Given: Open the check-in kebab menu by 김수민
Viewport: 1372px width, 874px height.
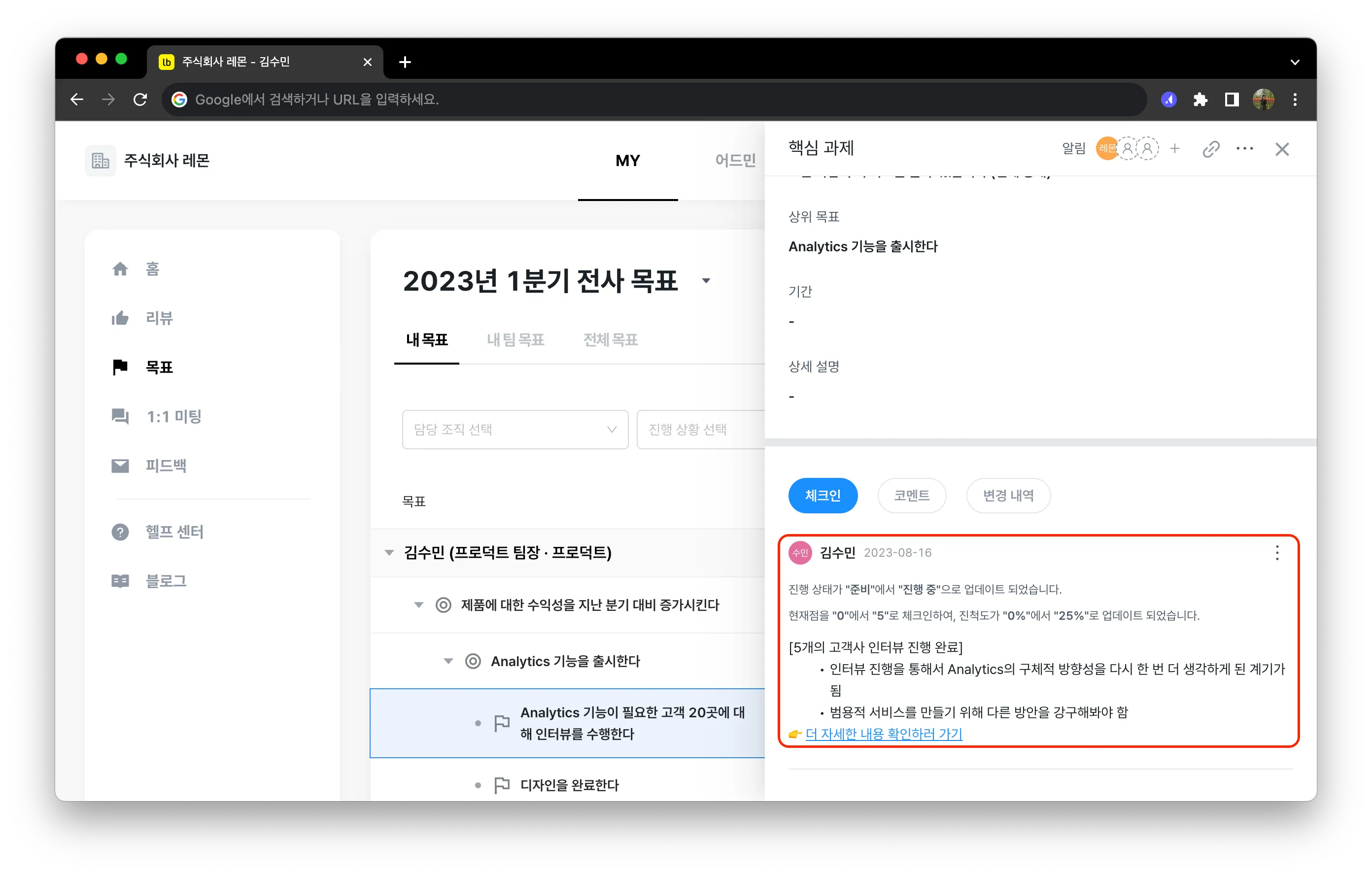Looking at the screenshot, I should pos(1277,553).
